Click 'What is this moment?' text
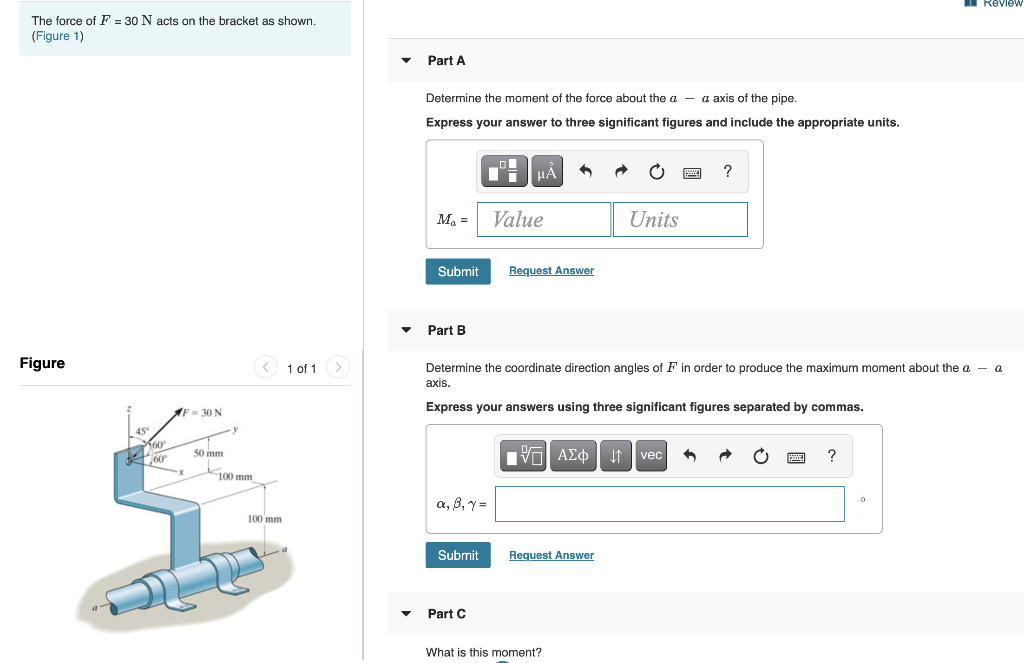 483,652
